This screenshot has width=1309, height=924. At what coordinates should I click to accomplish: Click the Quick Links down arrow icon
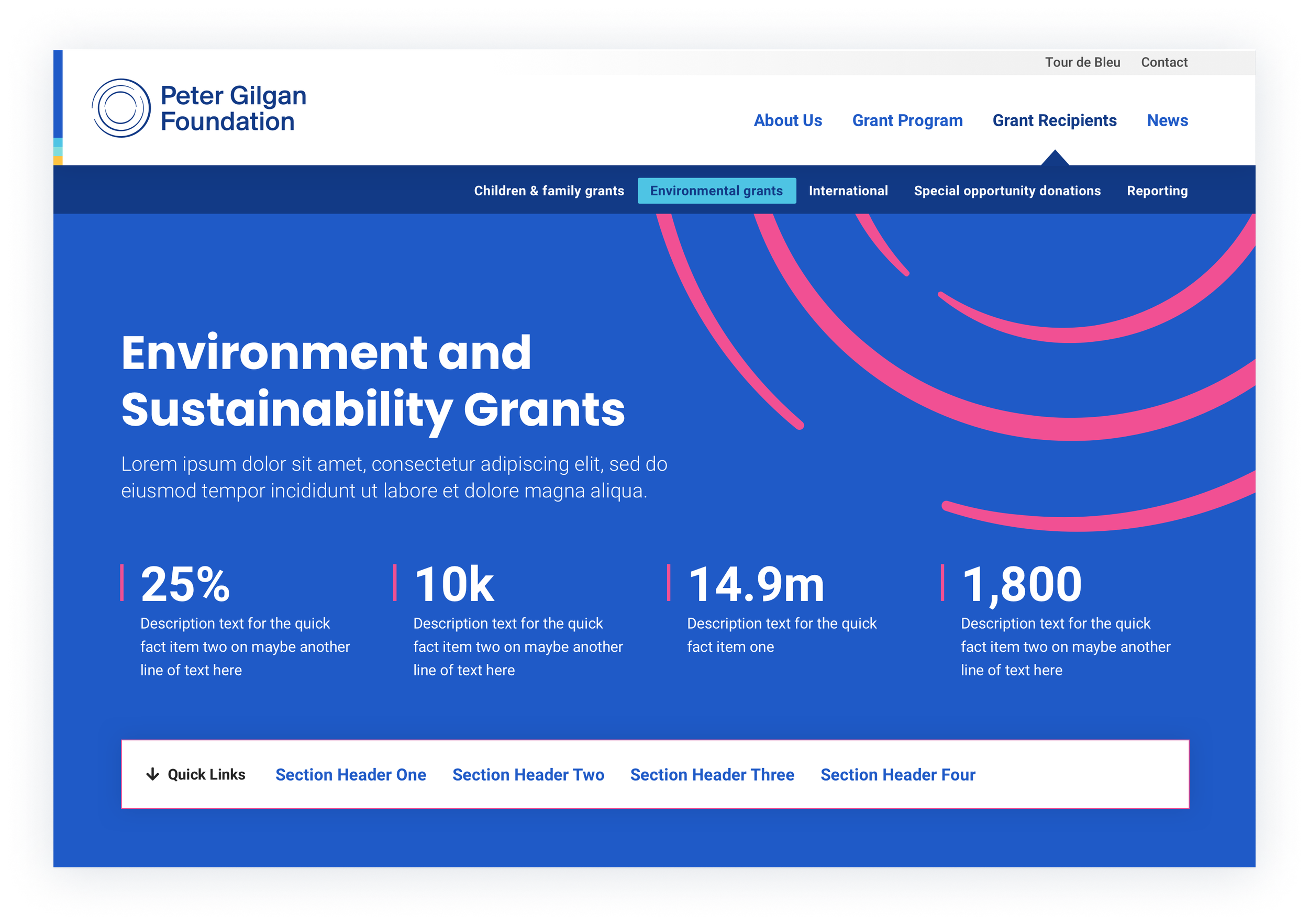(152, 774)
